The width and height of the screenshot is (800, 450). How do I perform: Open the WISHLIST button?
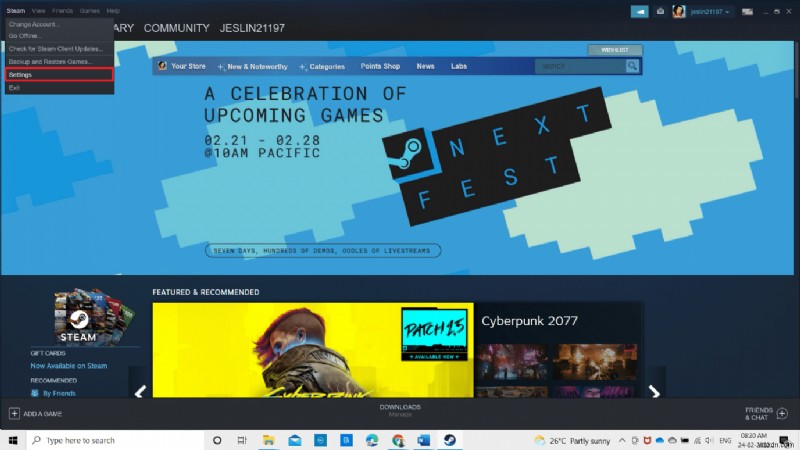615,50
